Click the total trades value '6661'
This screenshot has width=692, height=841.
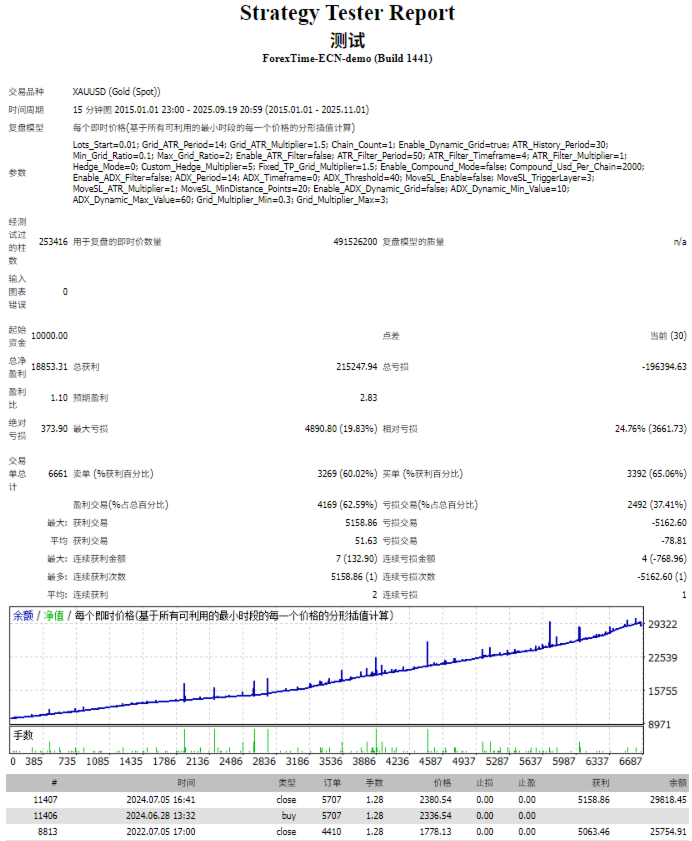pos(58,474)
